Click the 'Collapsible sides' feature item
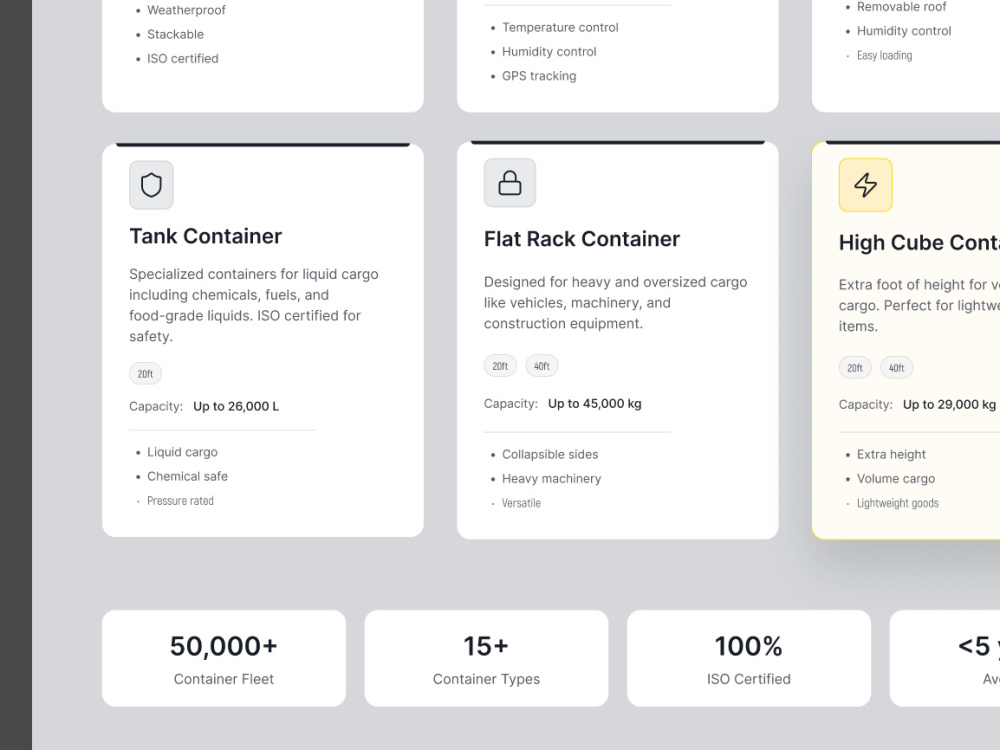This screenshot has width=1000, height=750. (550, 455)
